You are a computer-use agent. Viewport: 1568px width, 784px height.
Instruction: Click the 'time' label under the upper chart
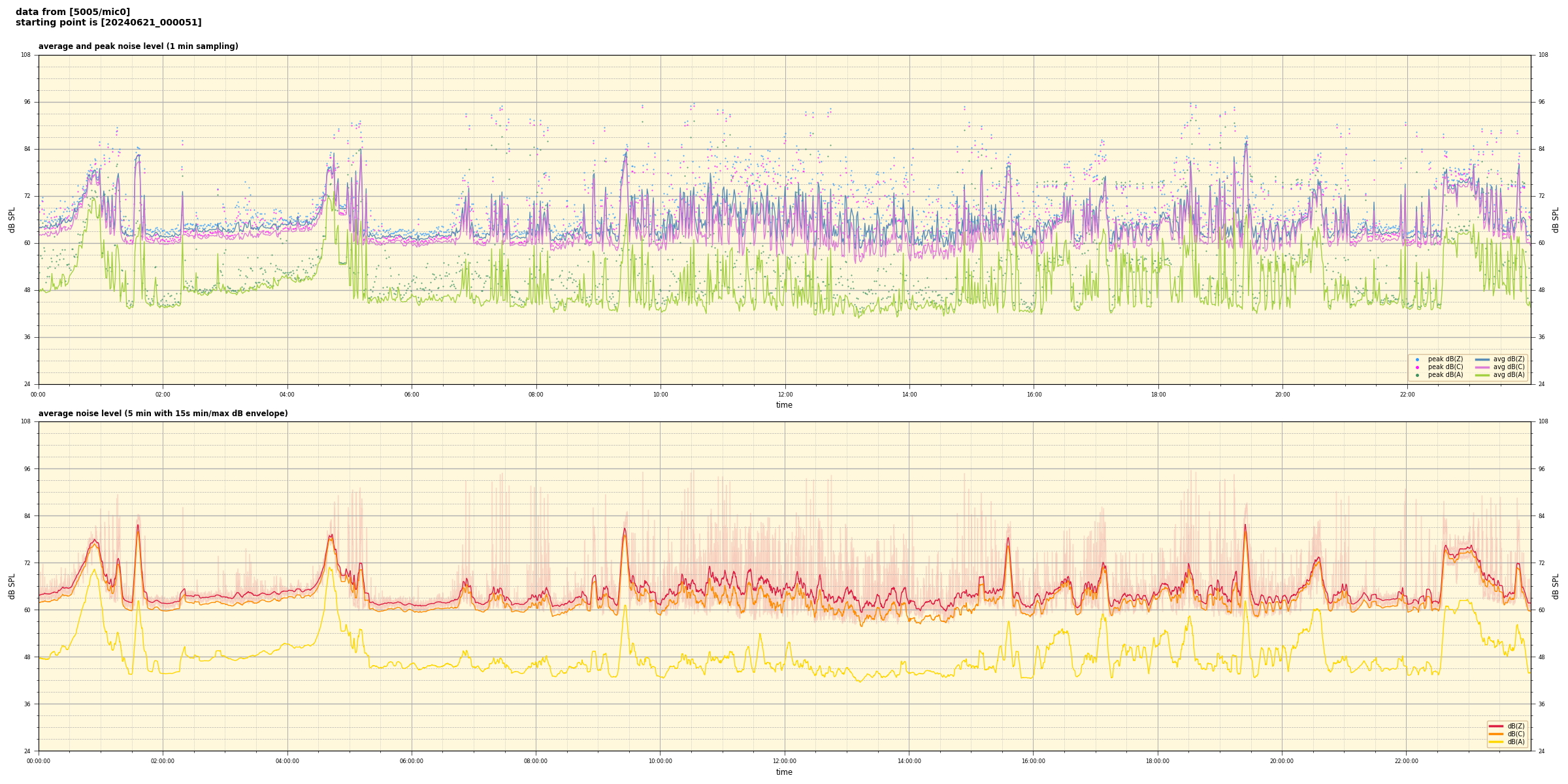pos(784,405)
